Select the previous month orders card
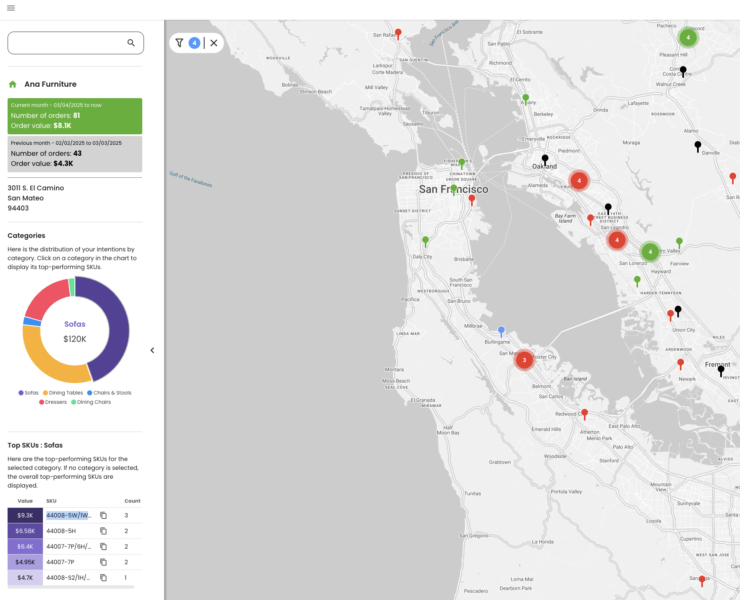 pyautogui.click(x=75, y=154)
